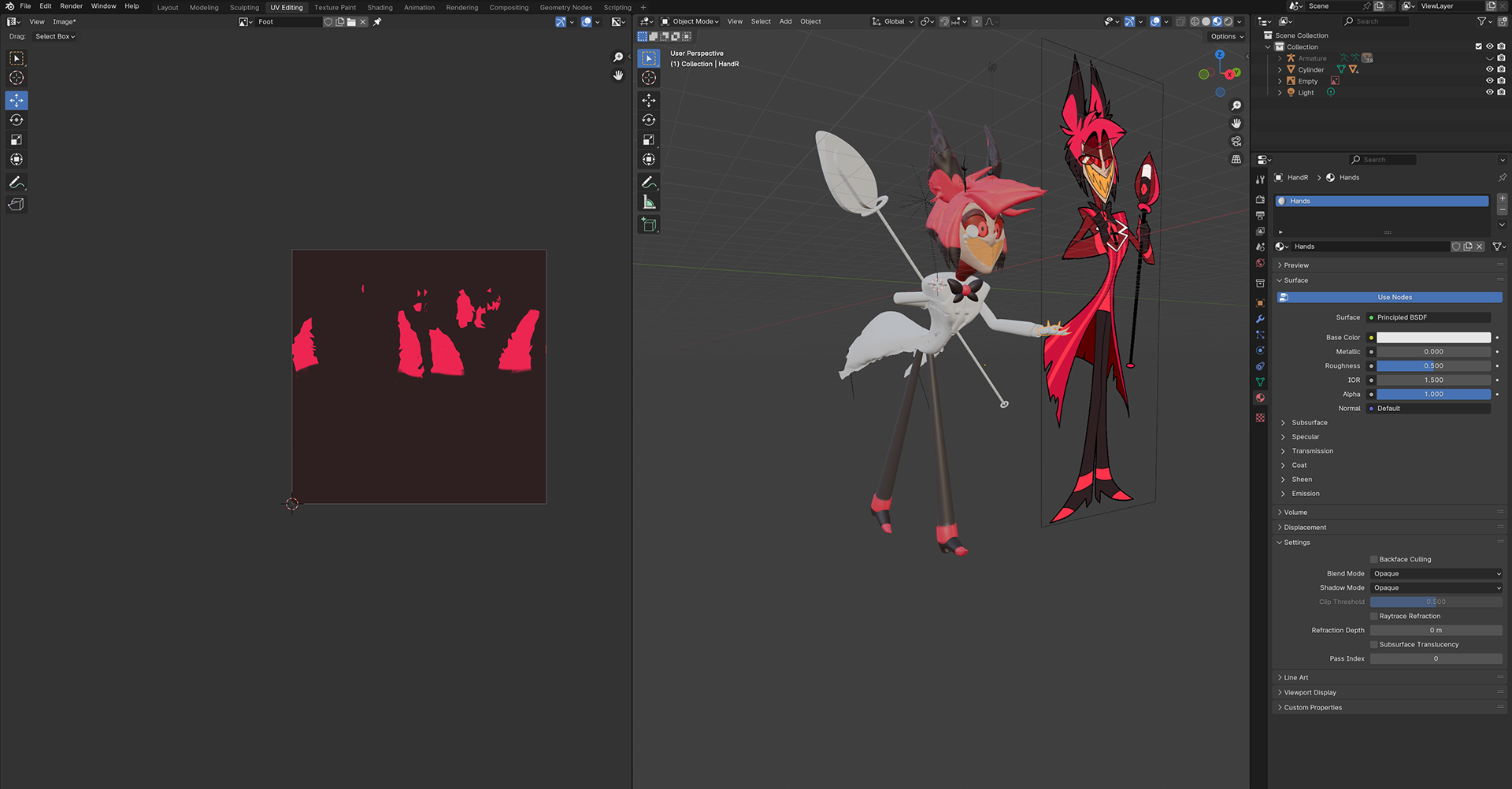
Task: Open the Render menu
Action: pos(71,6)
